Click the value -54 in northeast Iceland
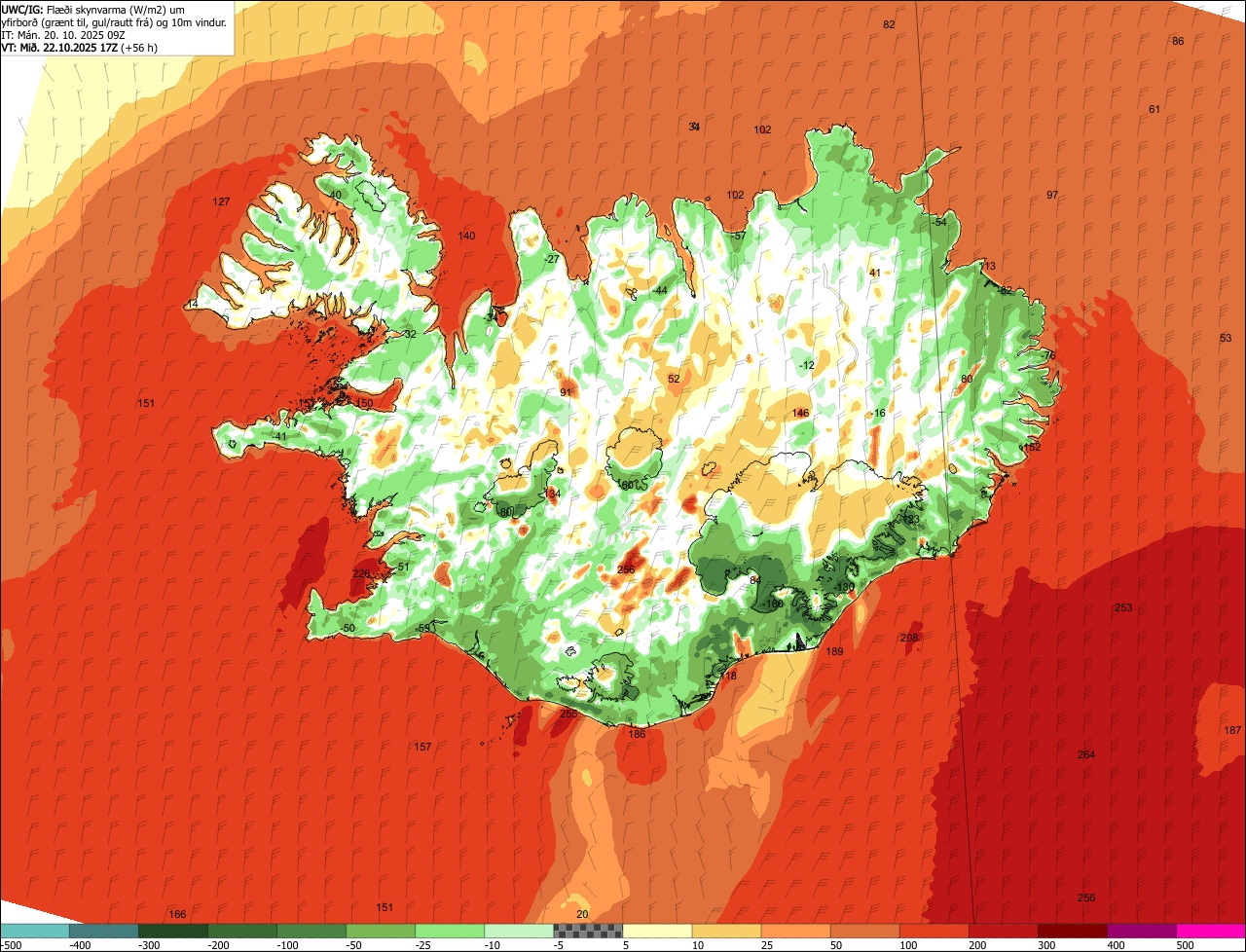 click(x=938, y=222)
